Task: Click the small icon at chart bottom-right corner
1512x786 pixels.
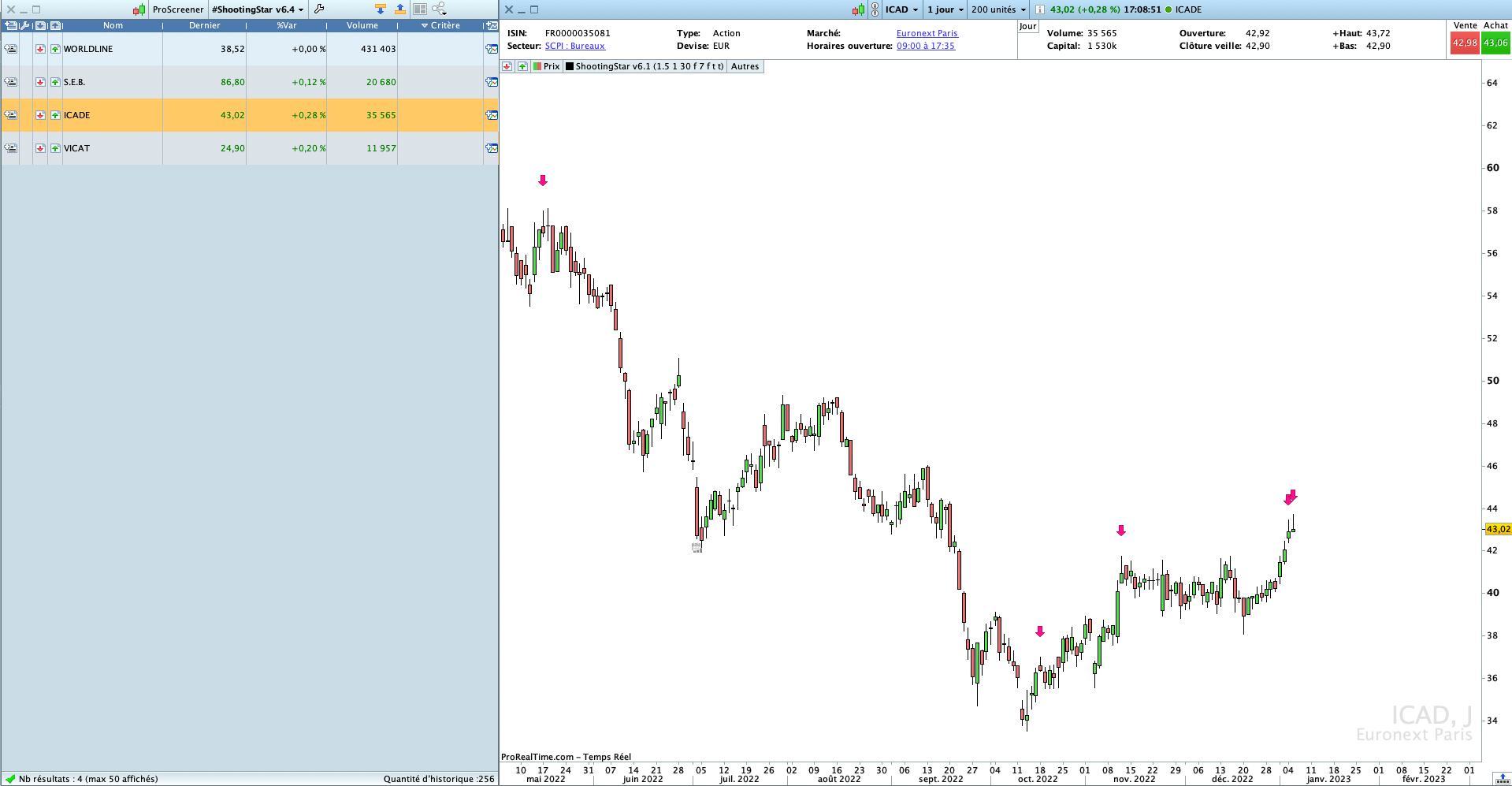Action: click(1502, 779)
